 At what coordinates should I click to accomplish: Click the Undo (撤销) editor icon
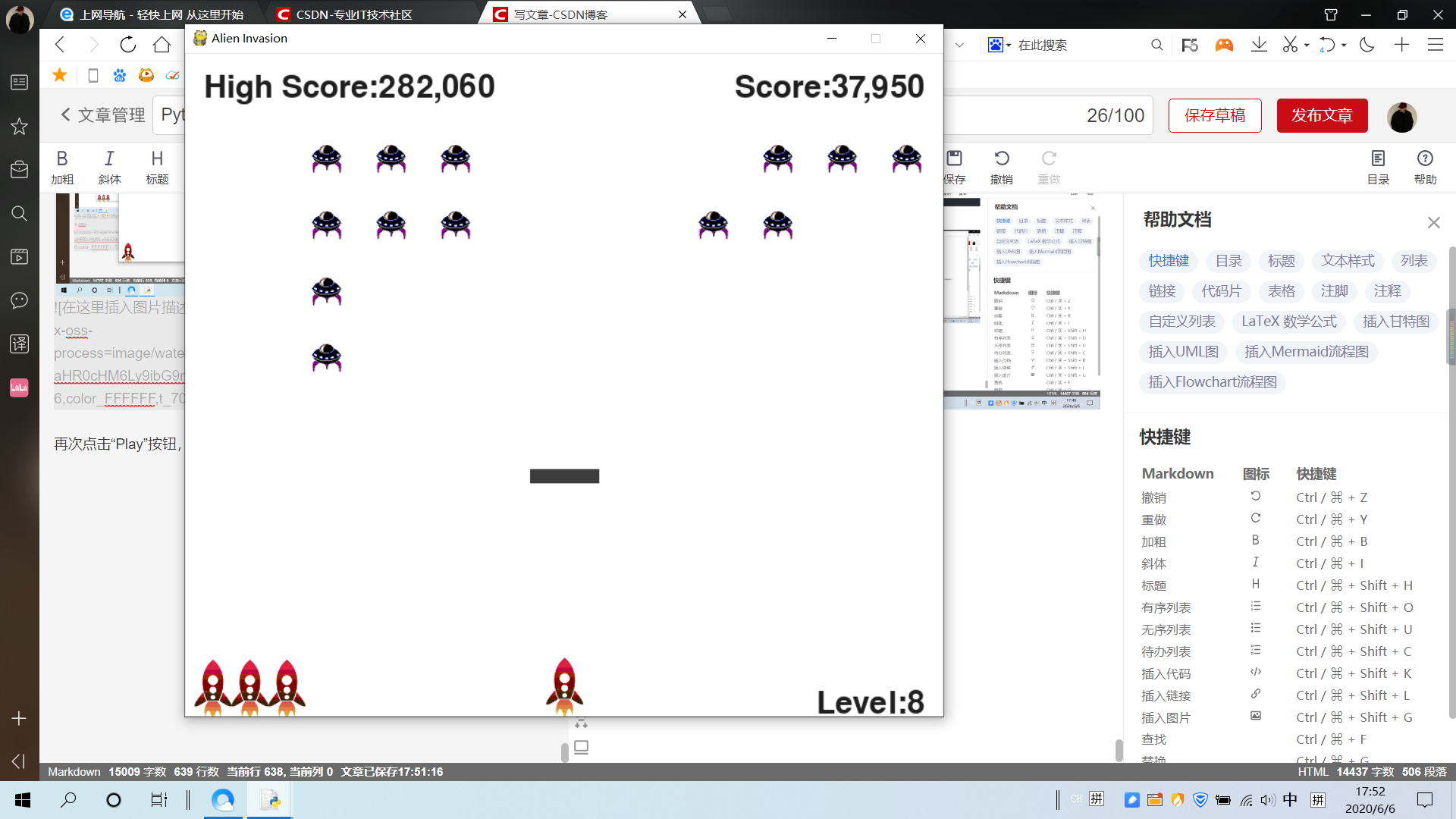point(1001,158)
